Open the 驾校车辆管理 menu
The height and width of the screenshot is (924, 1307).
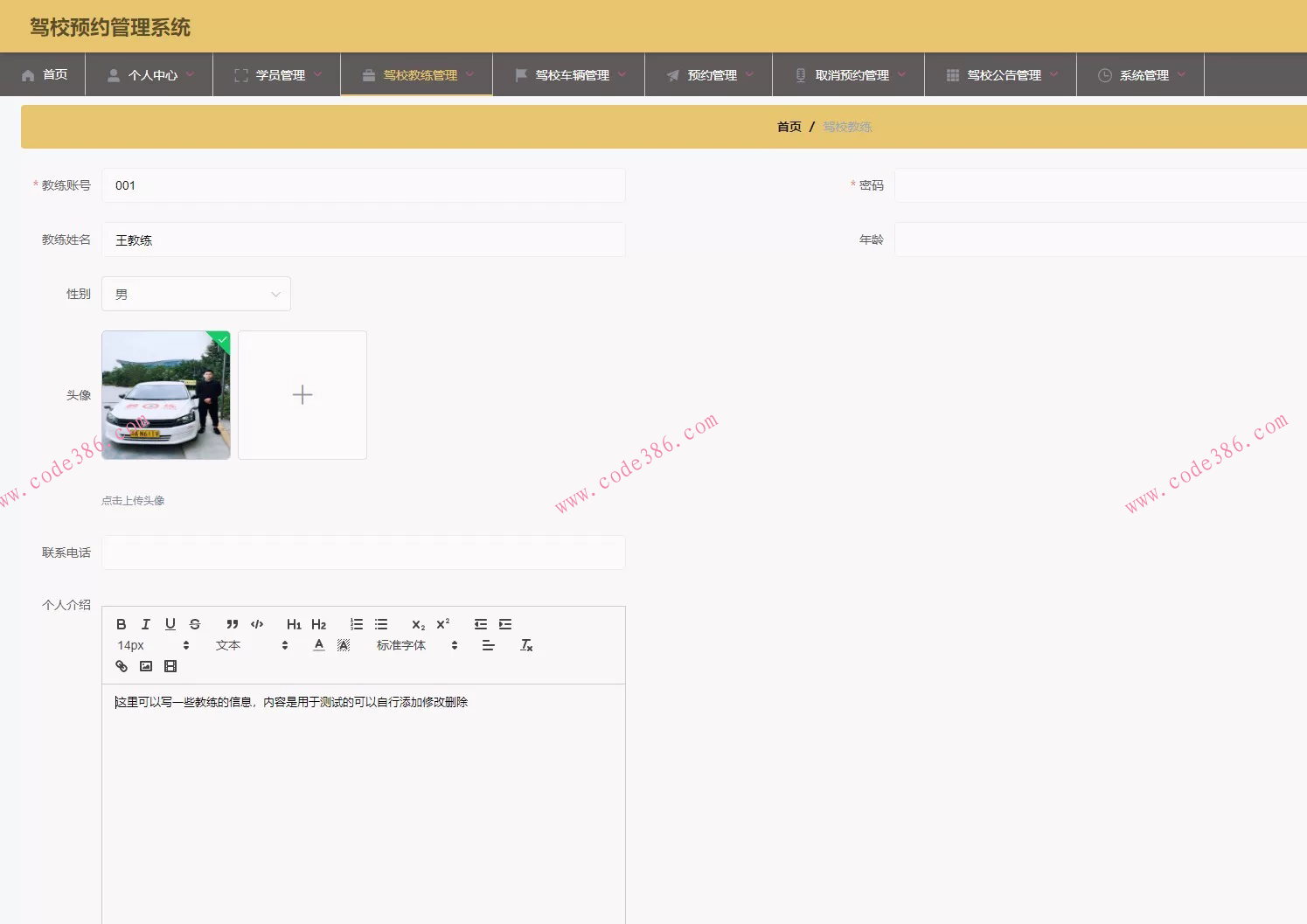569,75
